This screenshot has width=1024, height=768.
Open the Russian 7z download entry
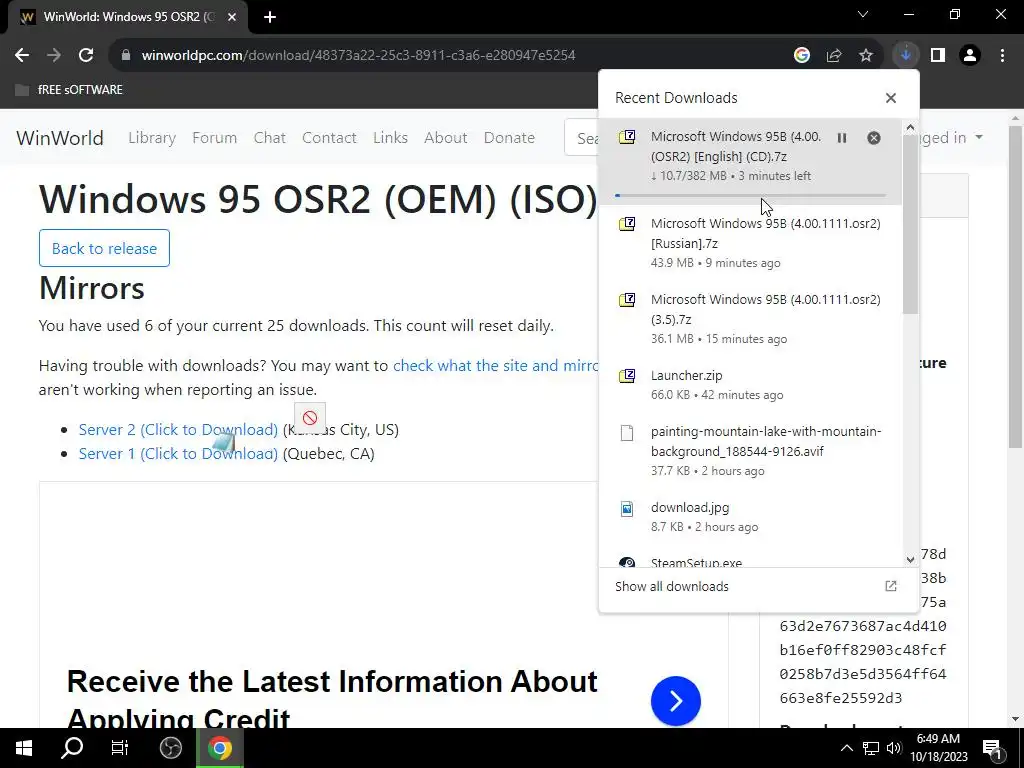pyautogui.click(x=750, y=243)
